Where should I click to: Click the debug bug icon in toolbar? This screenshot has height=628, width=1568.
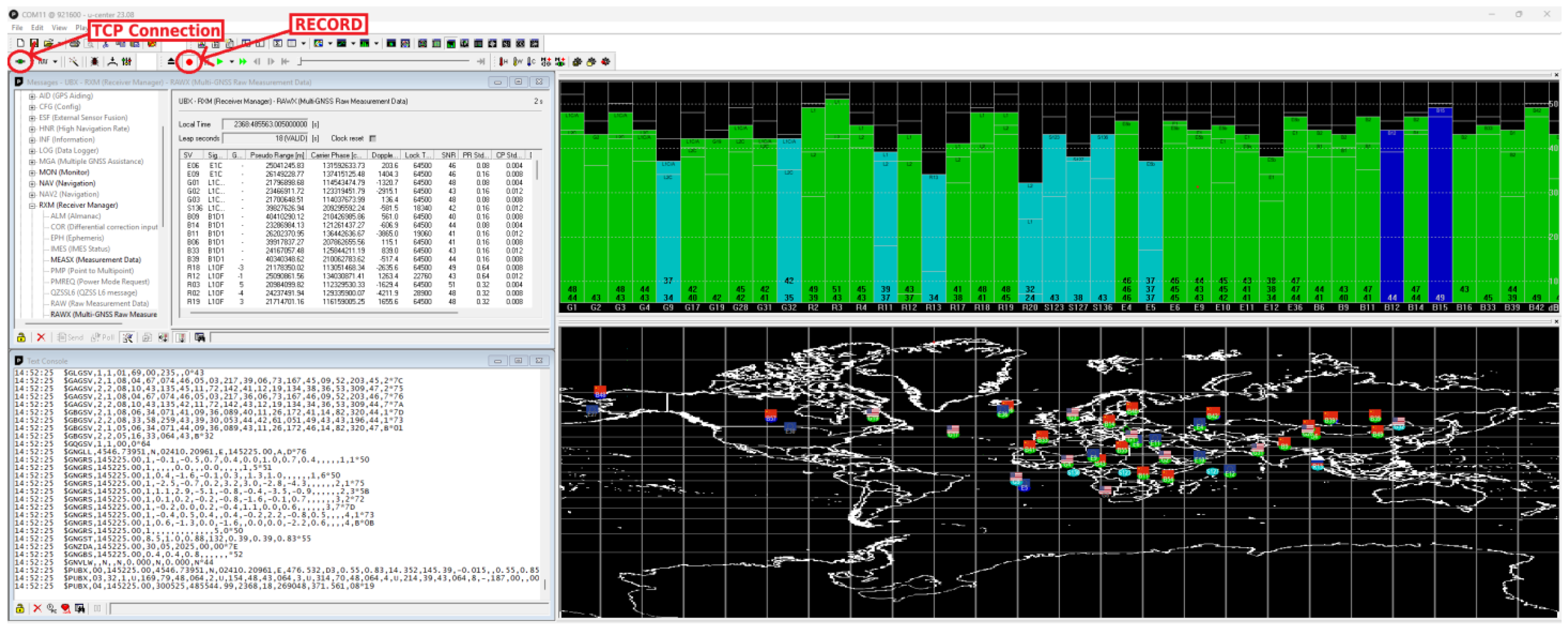[94, 62]
